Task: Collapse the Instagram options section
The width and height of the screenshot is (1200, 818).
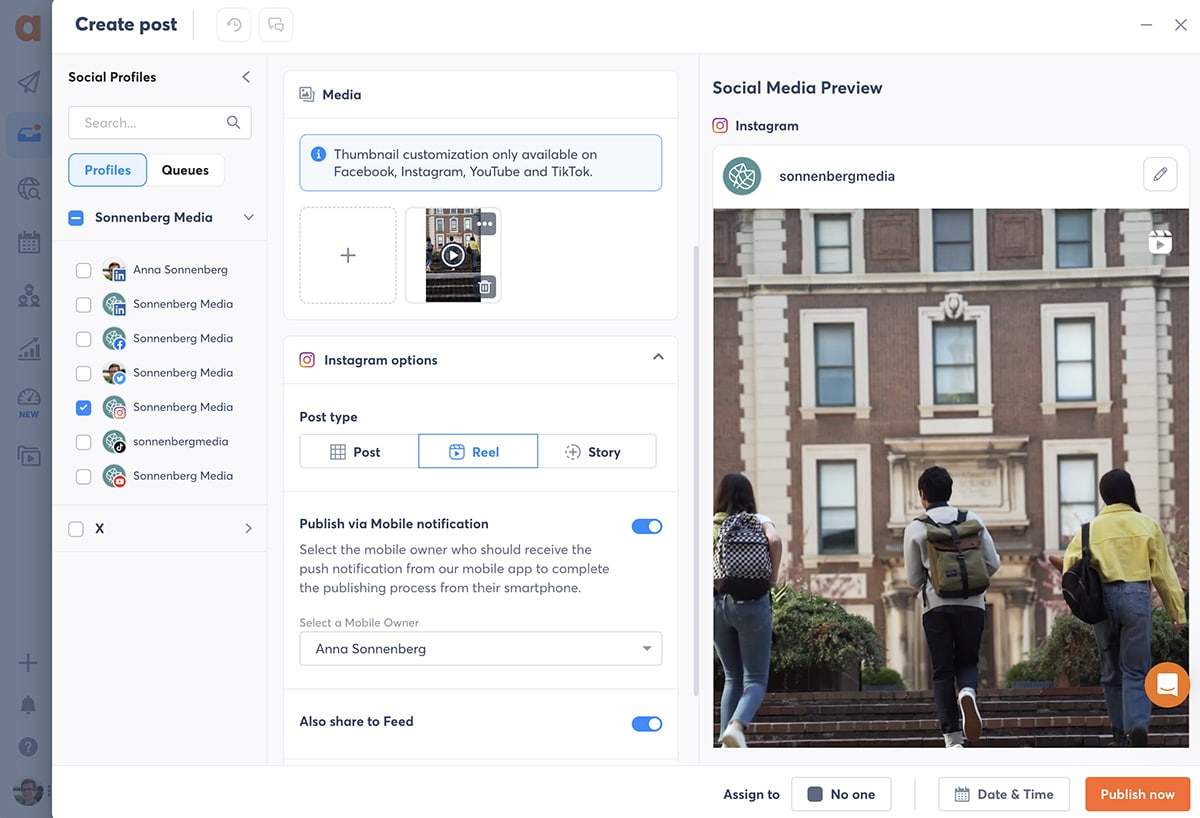Action: pos(658,357)
